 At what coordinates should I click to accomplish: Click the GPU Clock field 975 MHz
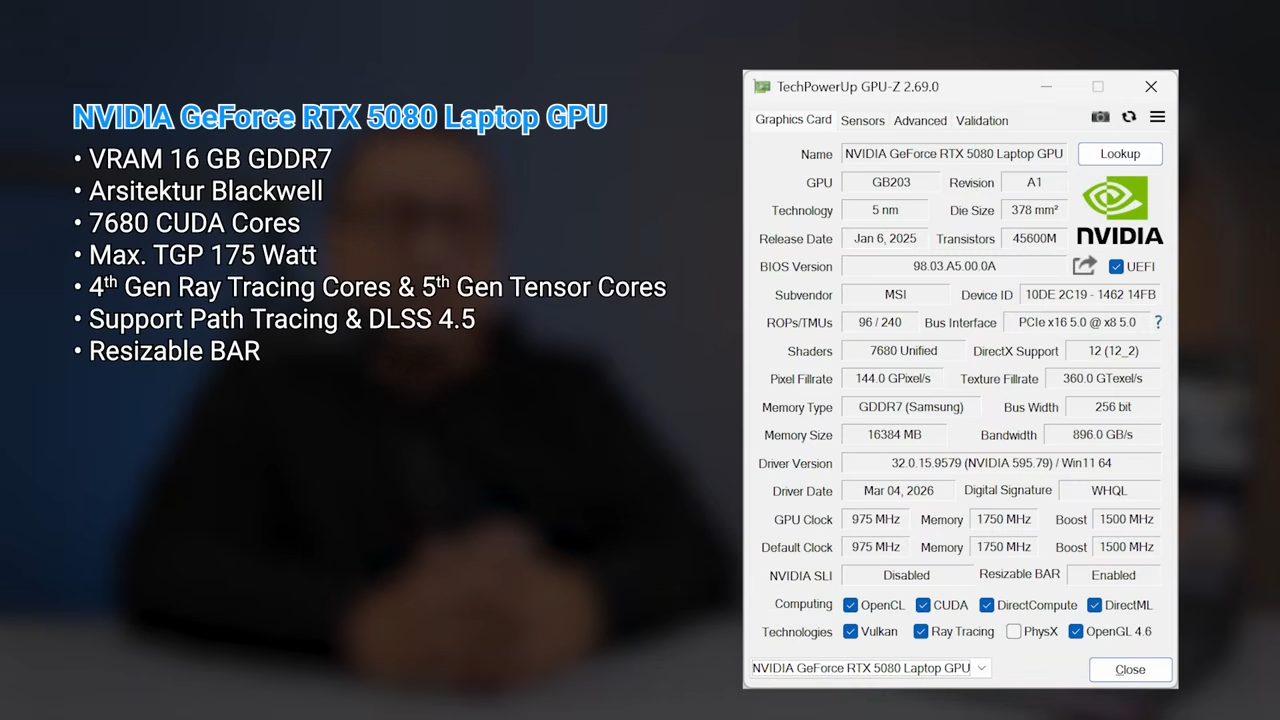coord(876,519)
